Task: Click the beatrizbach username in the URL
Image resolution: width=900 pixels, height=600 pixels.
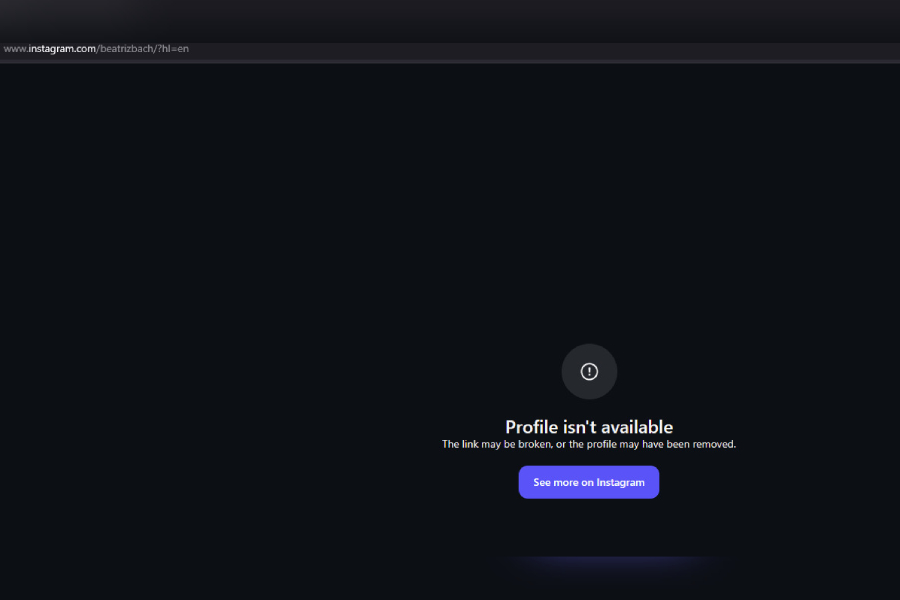Action: click(x=126, y=49)
